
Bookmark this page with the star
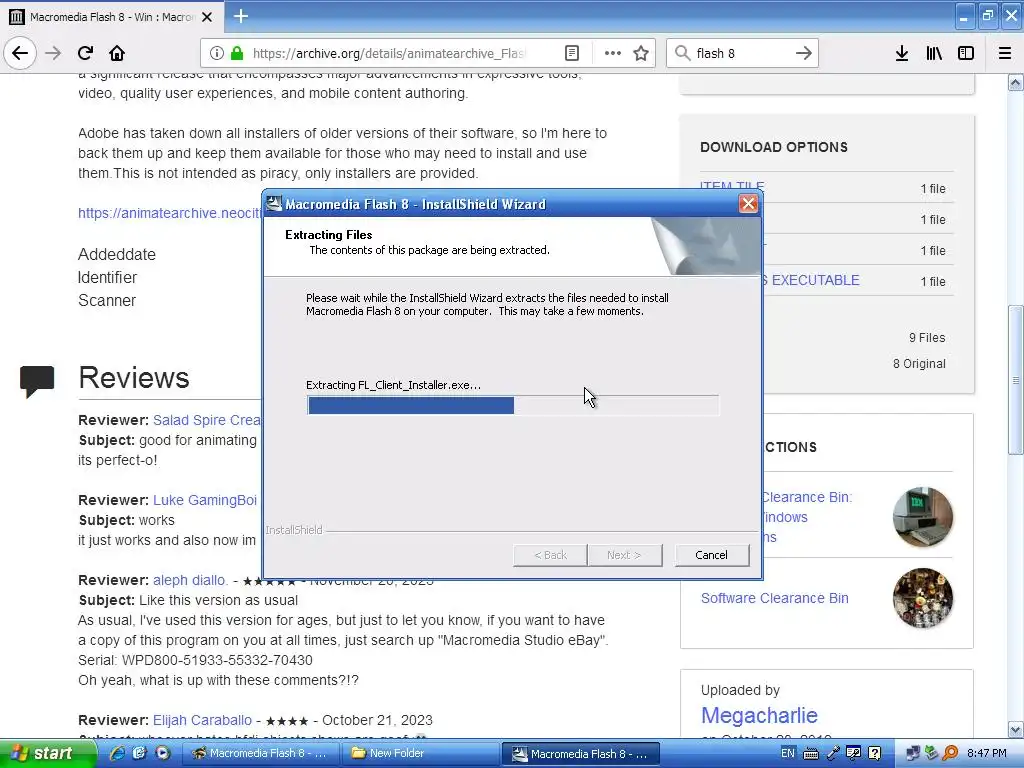point(641,53)
